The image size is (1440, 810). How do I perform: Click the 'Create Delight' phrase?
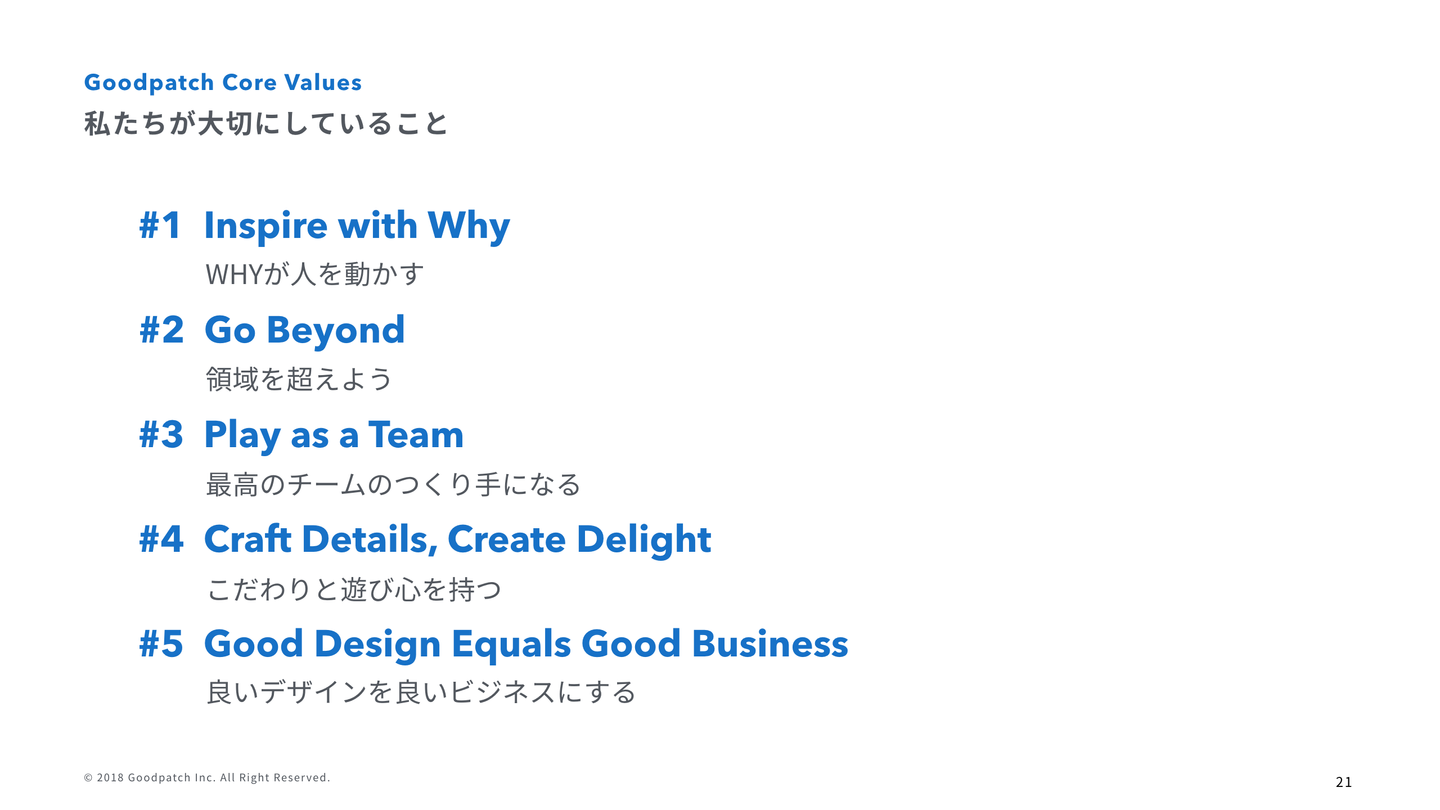click(579, 540)
